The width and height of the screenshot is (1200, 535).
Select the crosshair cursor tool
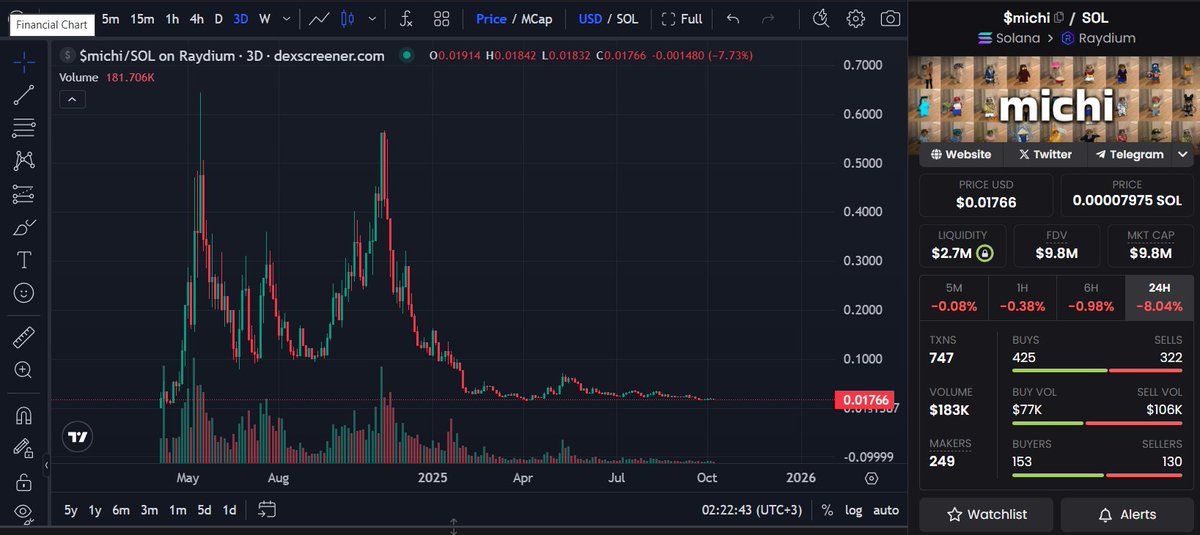pos(24,61)
